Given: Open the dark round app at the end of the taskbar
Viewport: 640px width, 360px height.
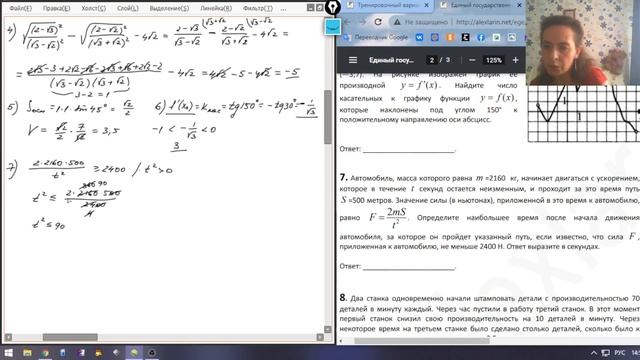Looking at the screenshot, I should pyautogui.click(x=152, y=353).
